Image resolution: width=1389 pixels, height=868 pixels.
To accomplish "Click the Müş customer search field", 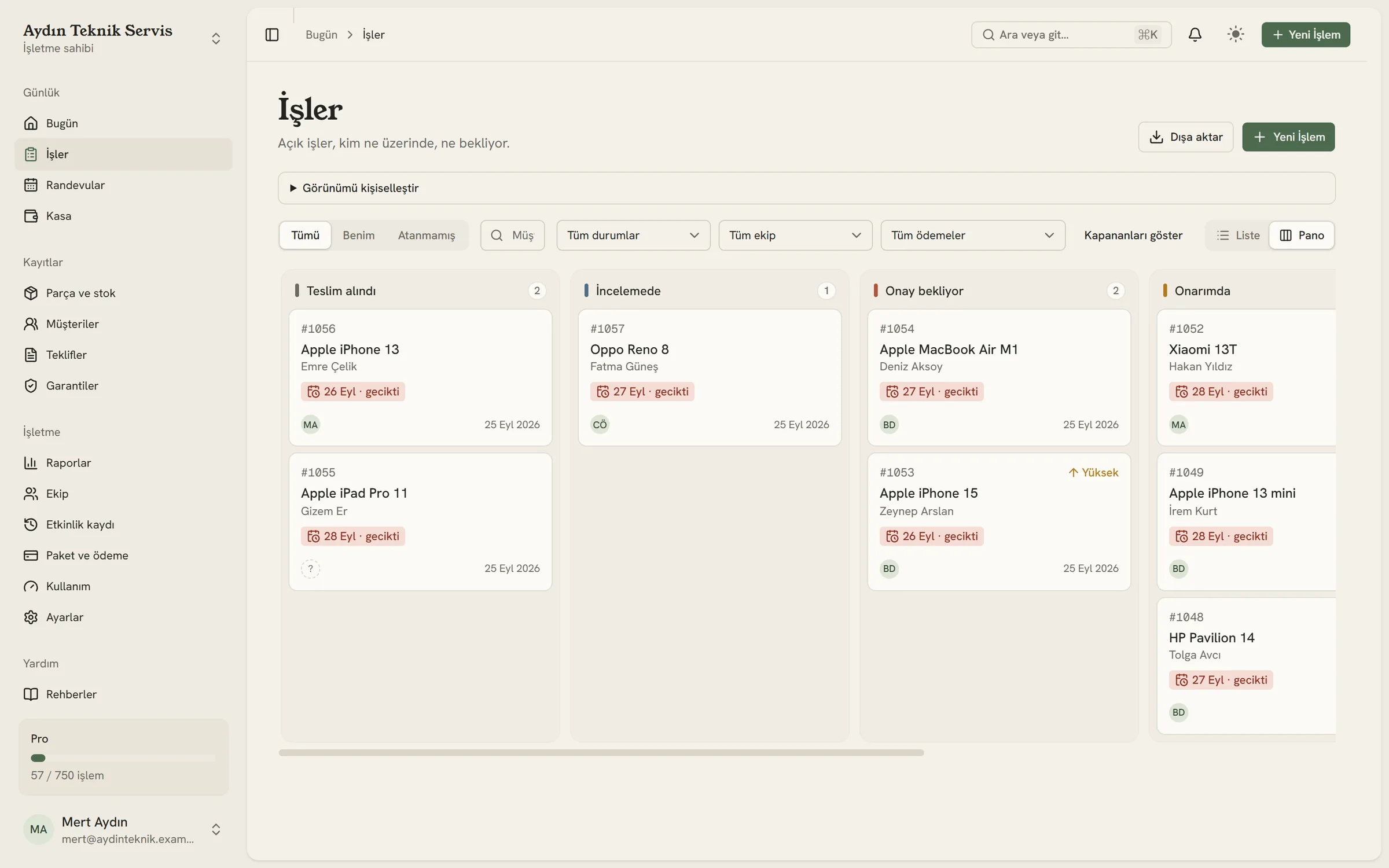I will click(512, 236).
